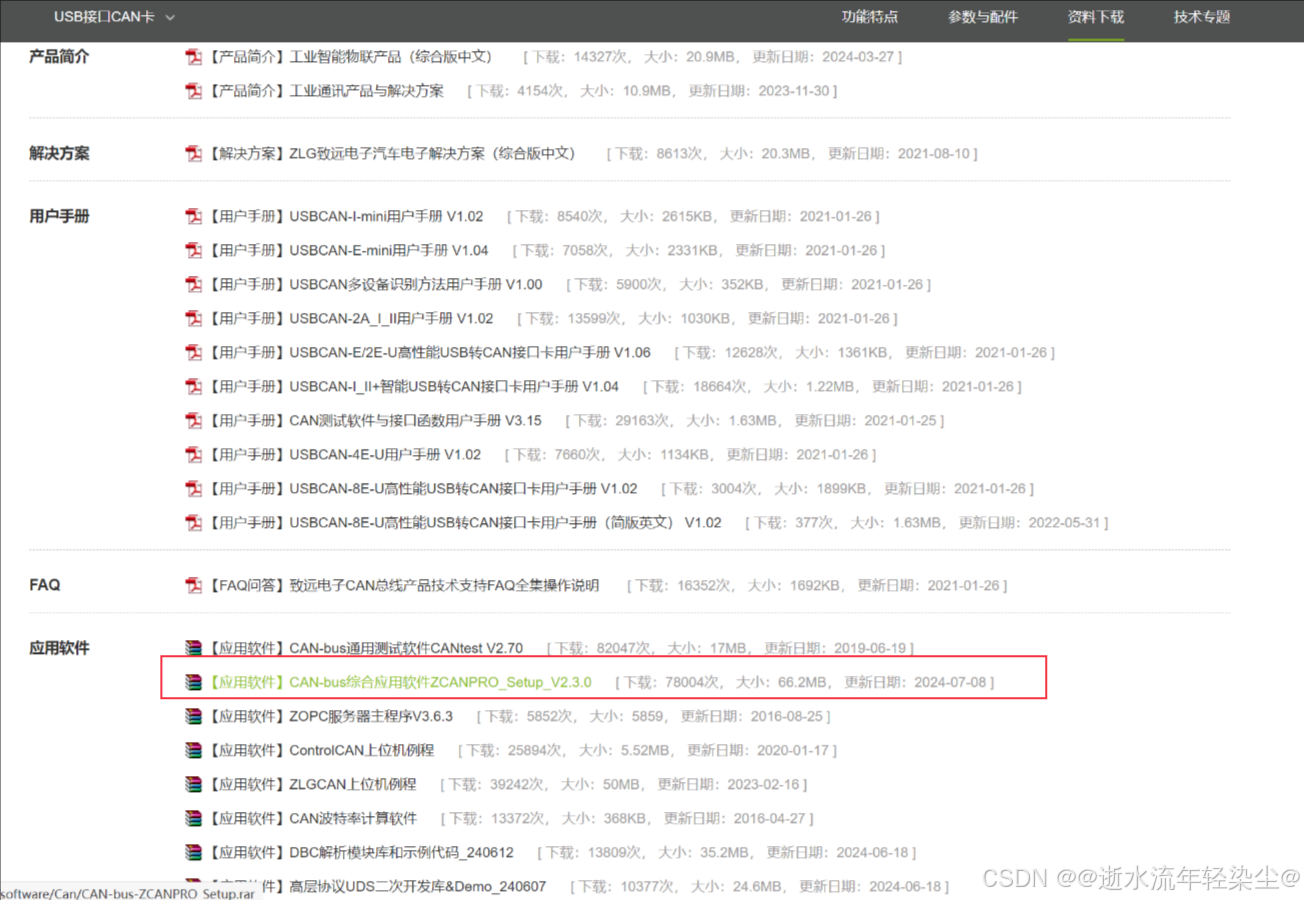Image resolution: width=1304 pixels, height=900 pixels.
Task: Open USBCAN-I-mini用户手册 V1.02 link
Action: pos(346,216)
